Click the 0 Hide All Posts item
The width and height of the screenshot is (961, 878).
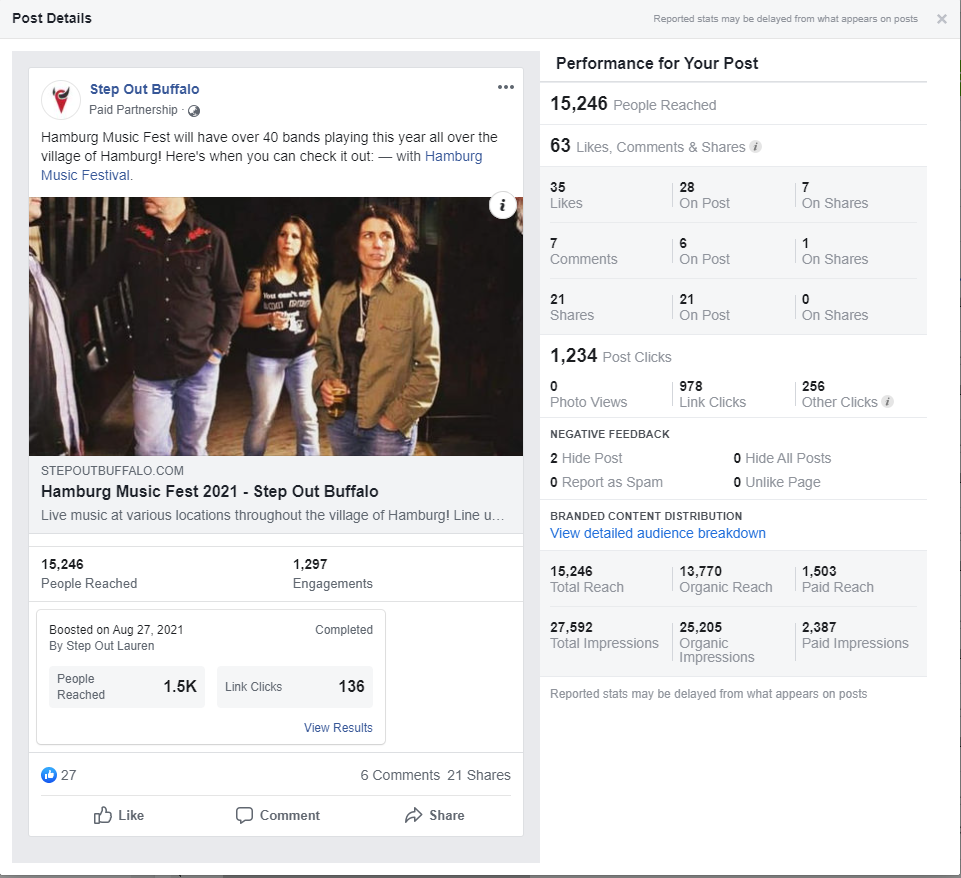782,458
